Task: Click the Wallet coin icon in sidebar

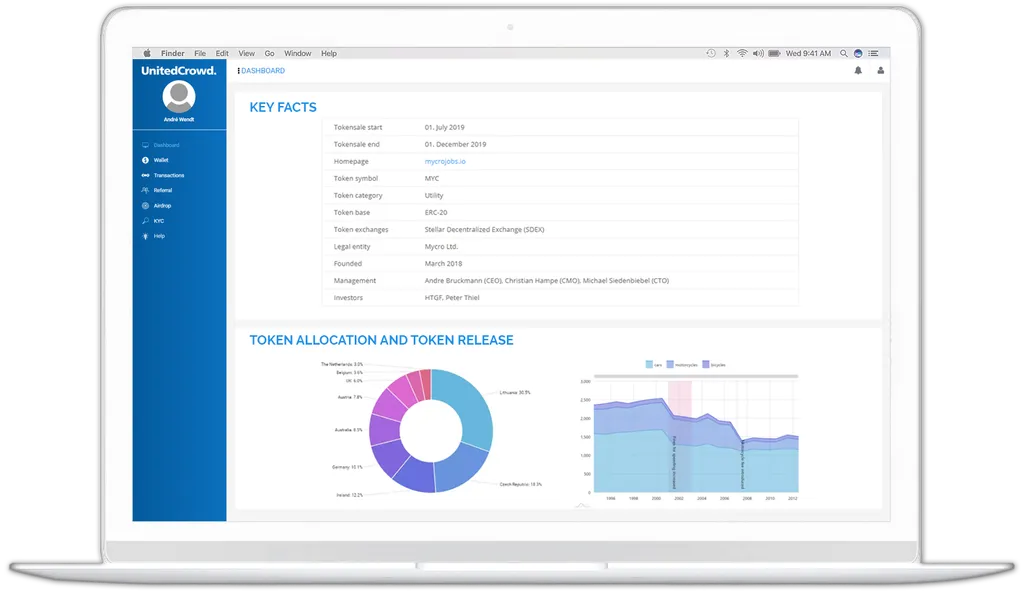Action: tap(145, 160)
